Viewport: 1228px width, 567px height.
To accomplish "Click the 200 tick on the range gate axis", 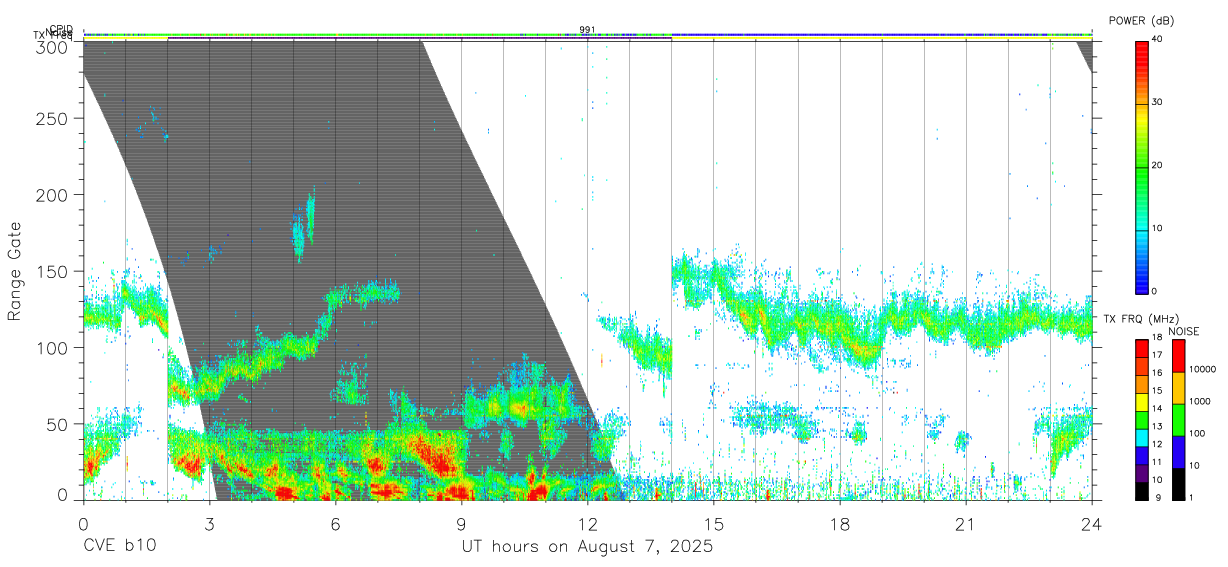I will pyautogui.click(x=53, y=194).
